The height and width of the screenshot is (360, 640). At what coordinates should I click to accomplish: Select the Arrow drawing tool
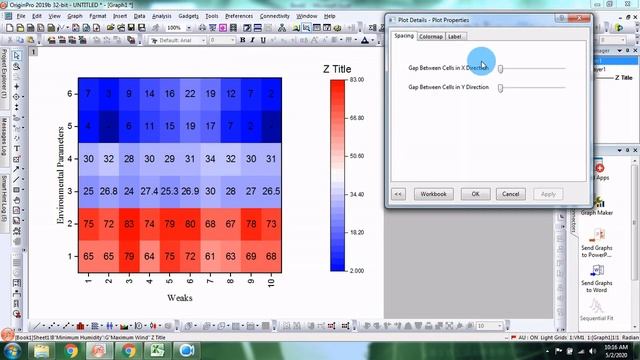(x=16, y=169)
